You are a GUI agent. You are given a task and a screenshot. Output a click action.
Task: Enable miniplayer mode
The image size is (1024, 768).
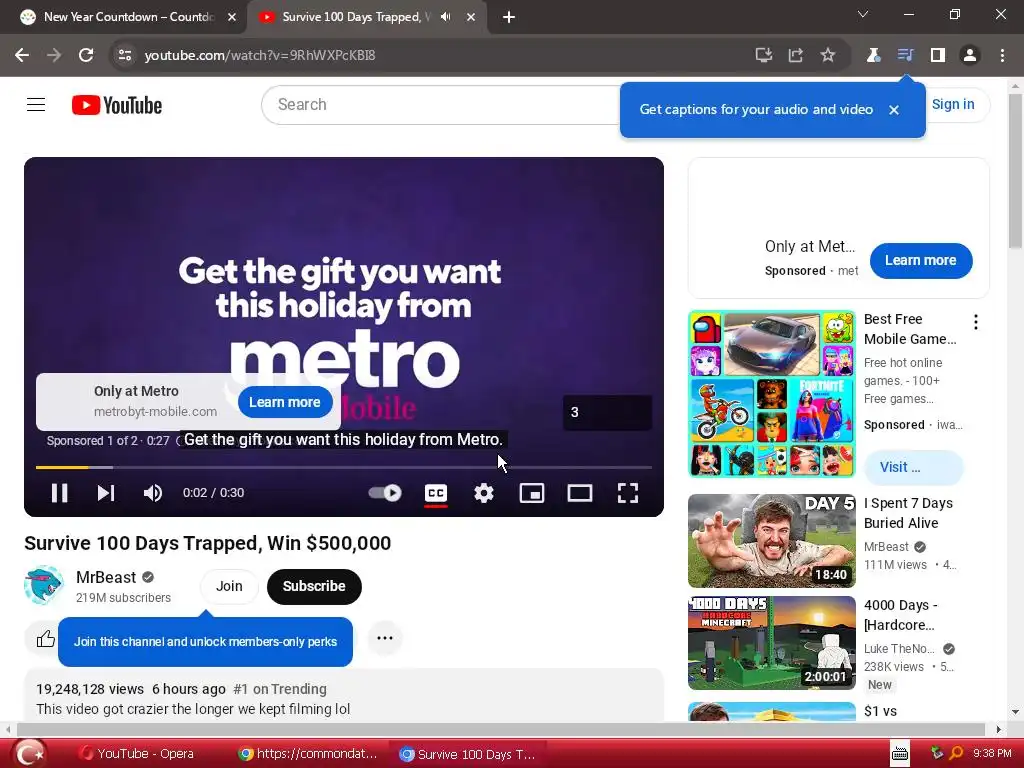tap(532, 493)
